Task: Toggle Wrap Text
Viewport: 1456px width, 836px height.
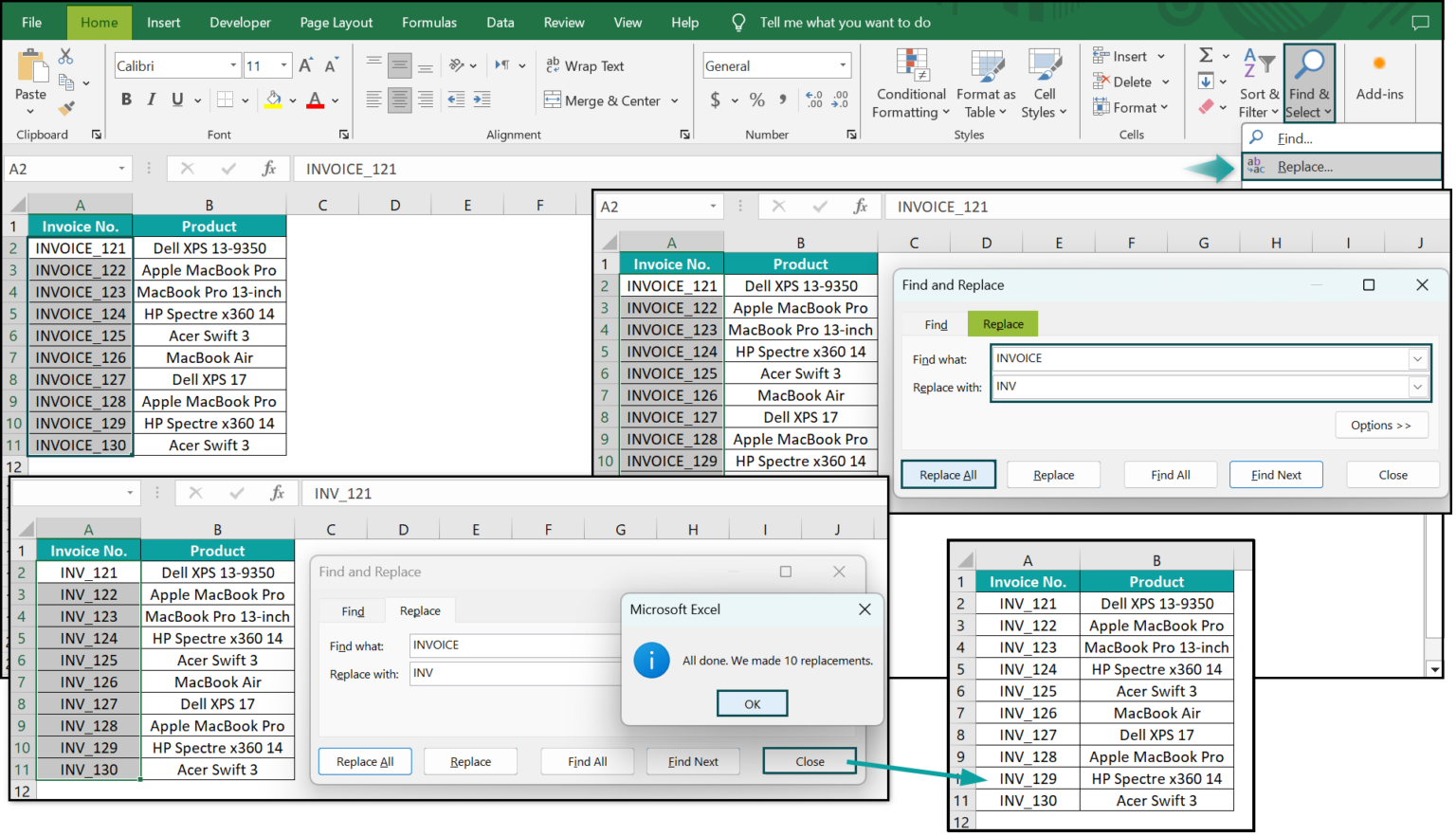Action: point(585,65)
